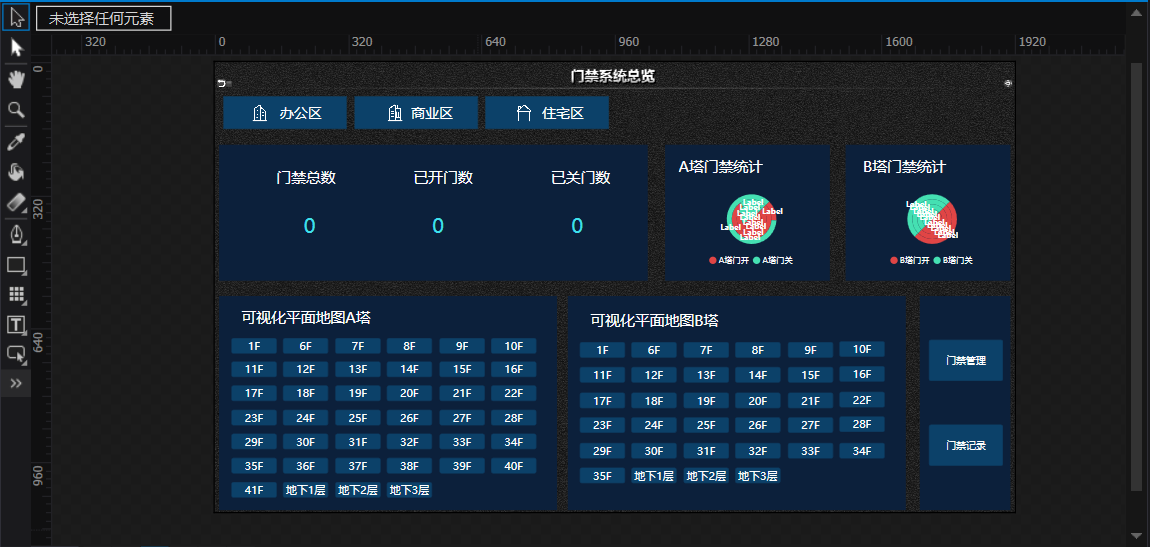The height and width of the screenshot is (547, 1150).
Task: Select floor 10F in A塔 map
Action: (513, 346)
